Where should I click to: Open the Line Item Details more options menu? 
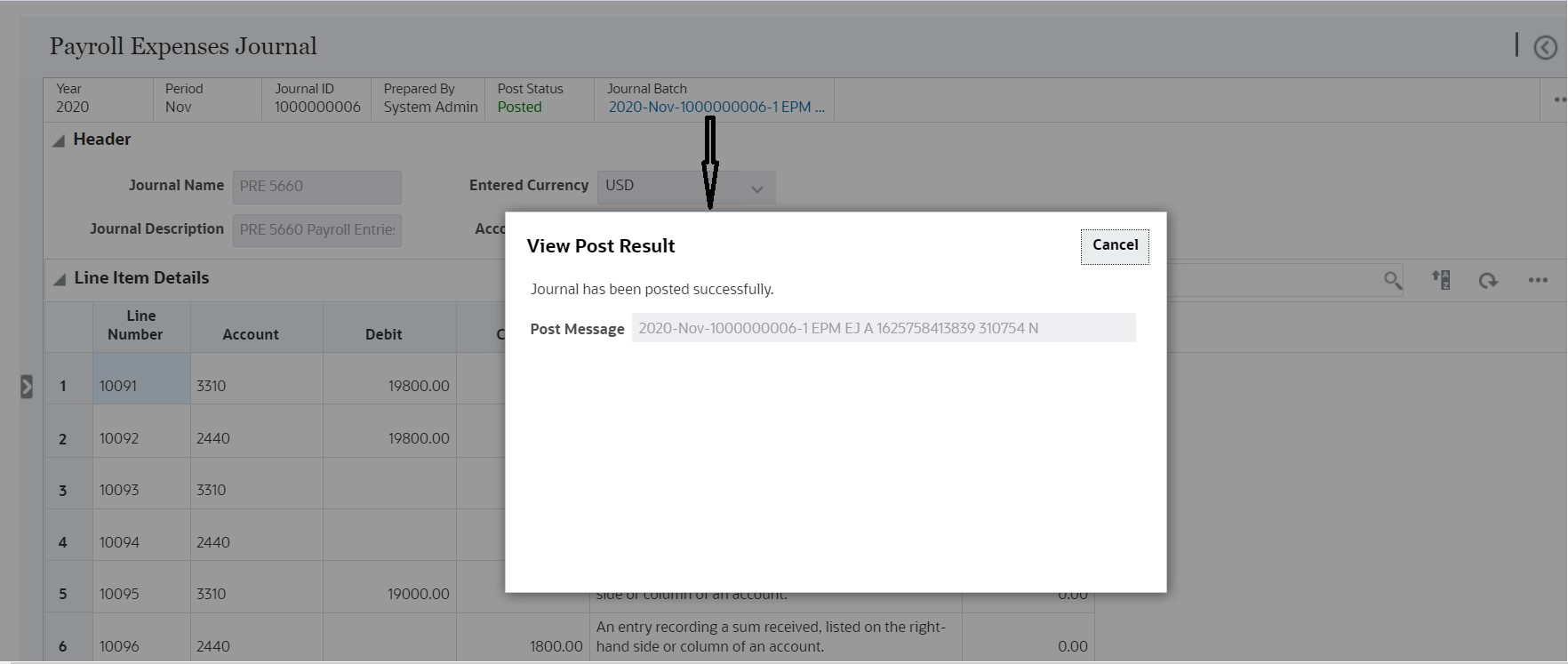pos(1538,280)
